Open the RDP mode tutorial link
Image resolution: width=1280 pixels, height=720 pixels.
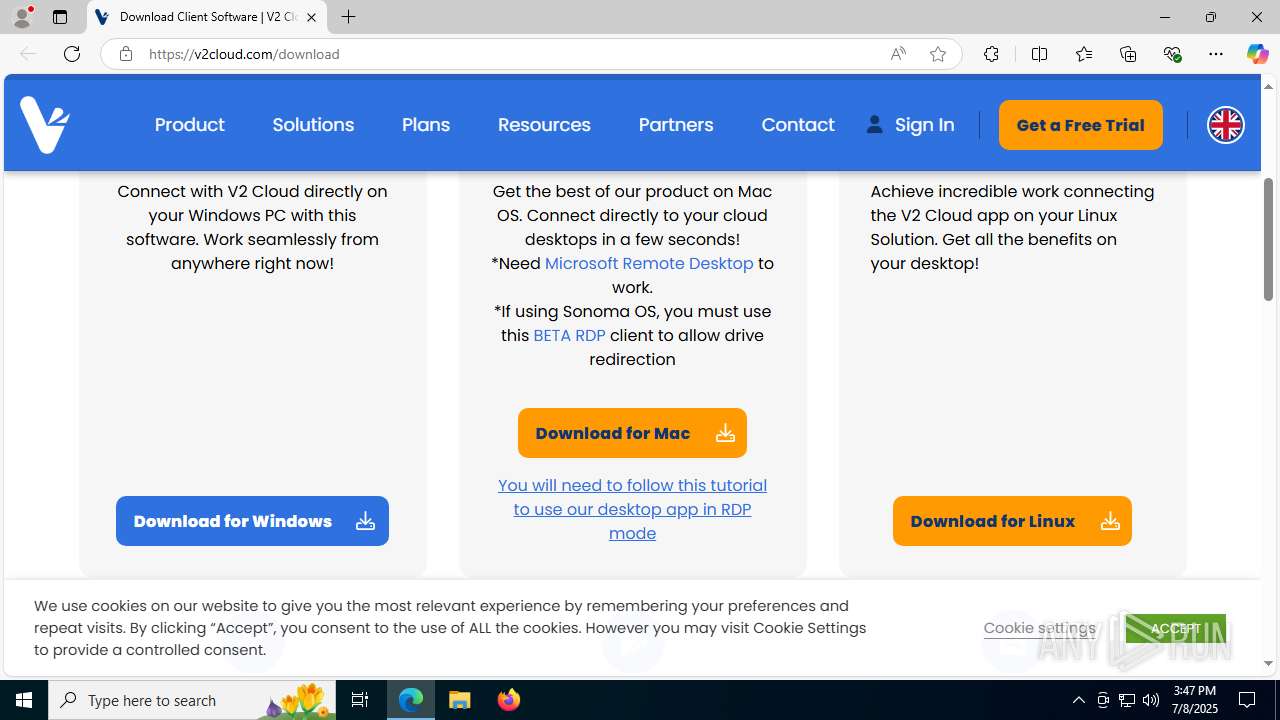coord(632,509)
